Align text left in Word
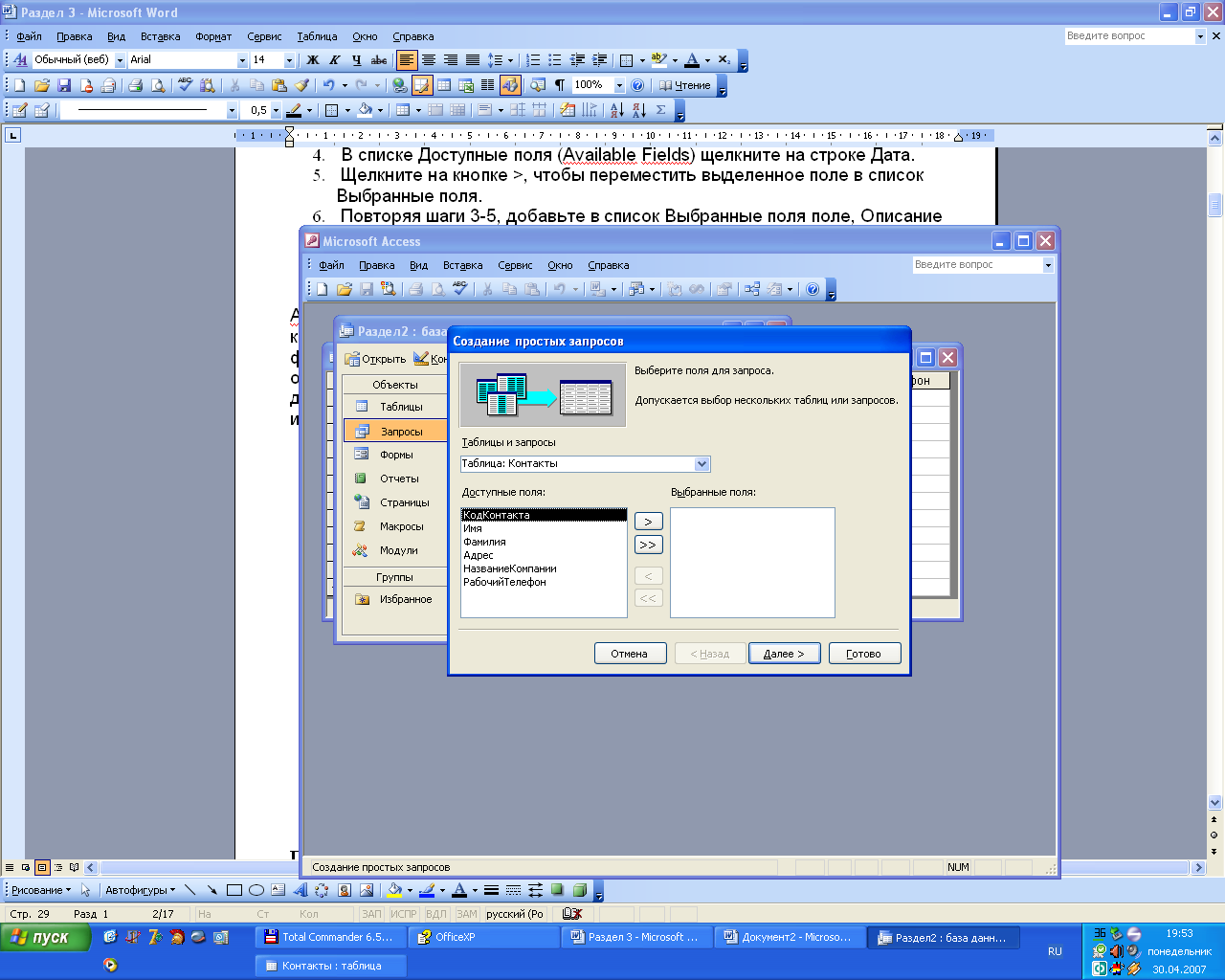This screenshot has width=1225, height=980. (x=407, y=60)
